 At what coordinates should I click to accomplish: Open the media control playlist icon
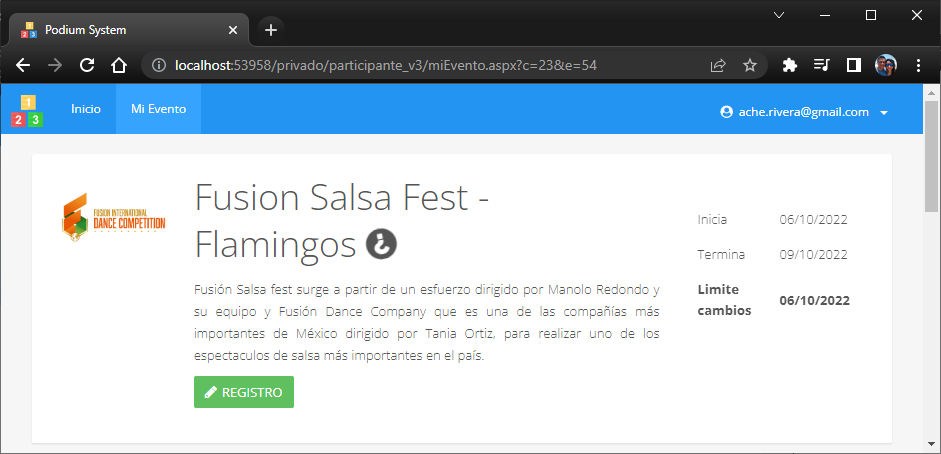click(821, 65)
